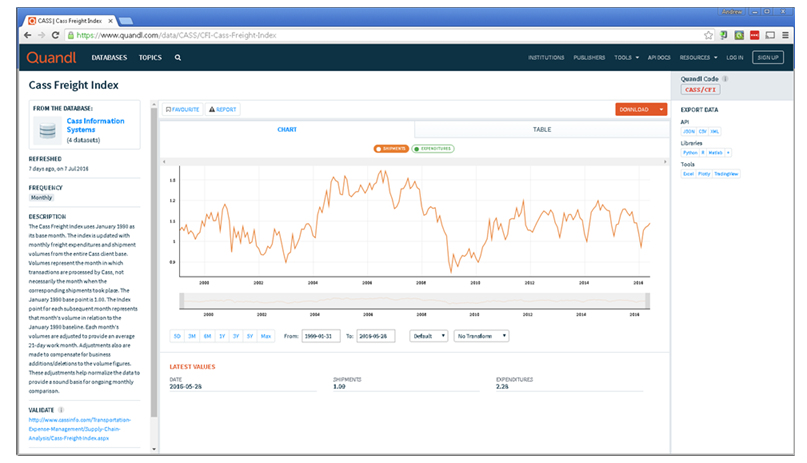Open Chrome hamburger menu
Screen dimensions: 807x463
(x=785, y=35)
